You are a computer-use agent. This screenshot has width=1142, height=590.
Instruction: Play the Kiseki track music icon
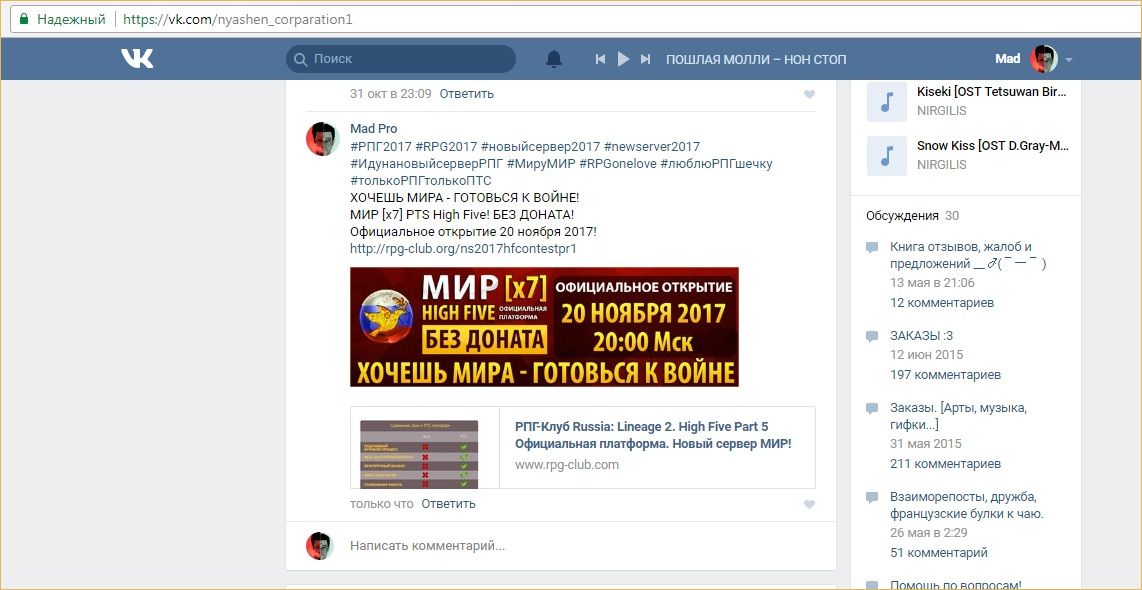[886, 101]
